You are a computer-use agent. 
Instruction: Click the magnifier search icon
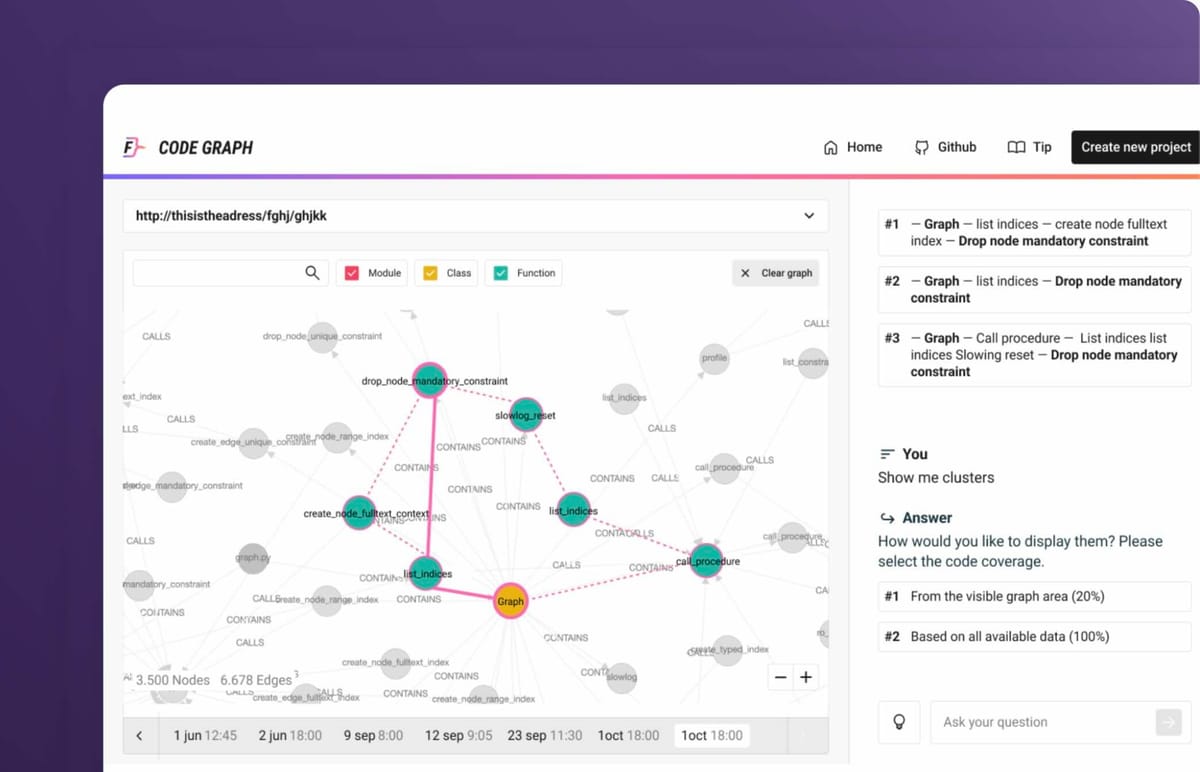tap(313, 273)
